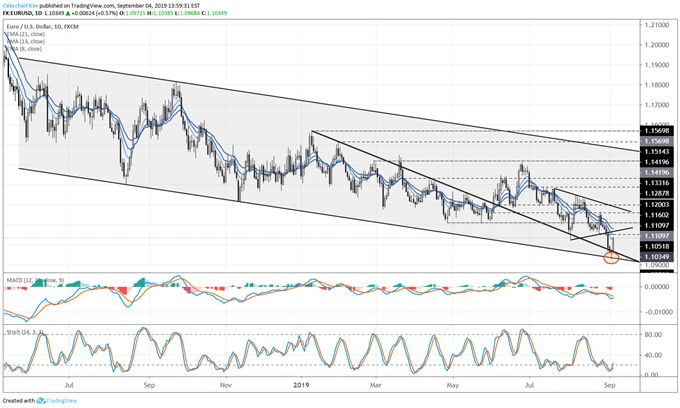Click the +0.00624 (+0.57%) change value
This screenshot has width=680, height=408.
point(94,13)
